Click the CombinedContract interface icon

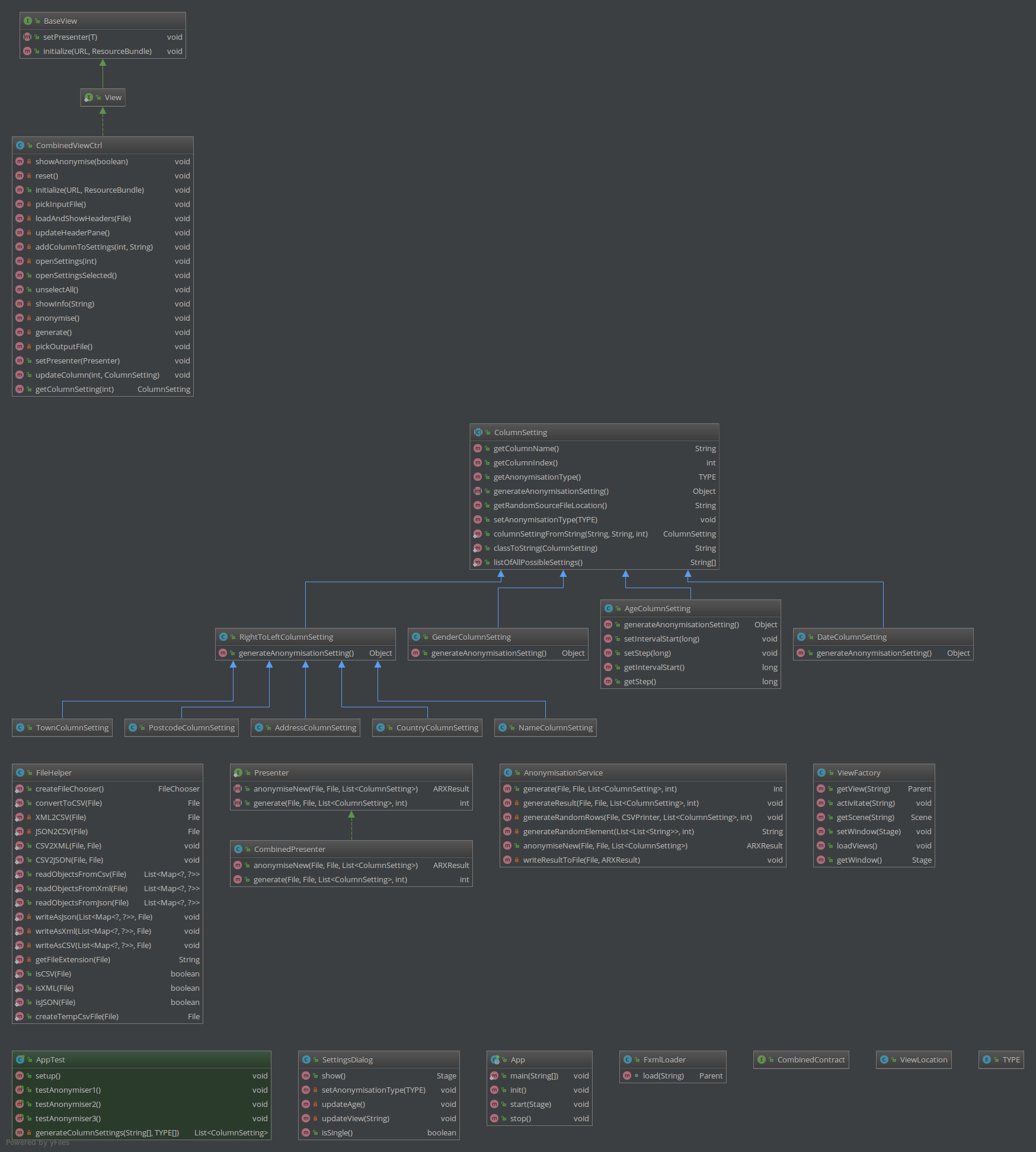pos(761,1060)
